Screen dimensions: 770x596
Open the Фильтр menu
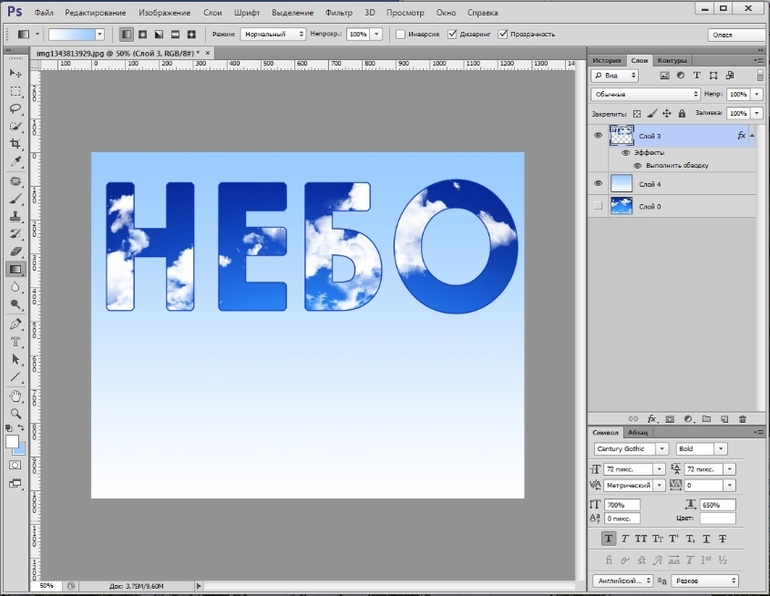(x=338, y=13)
